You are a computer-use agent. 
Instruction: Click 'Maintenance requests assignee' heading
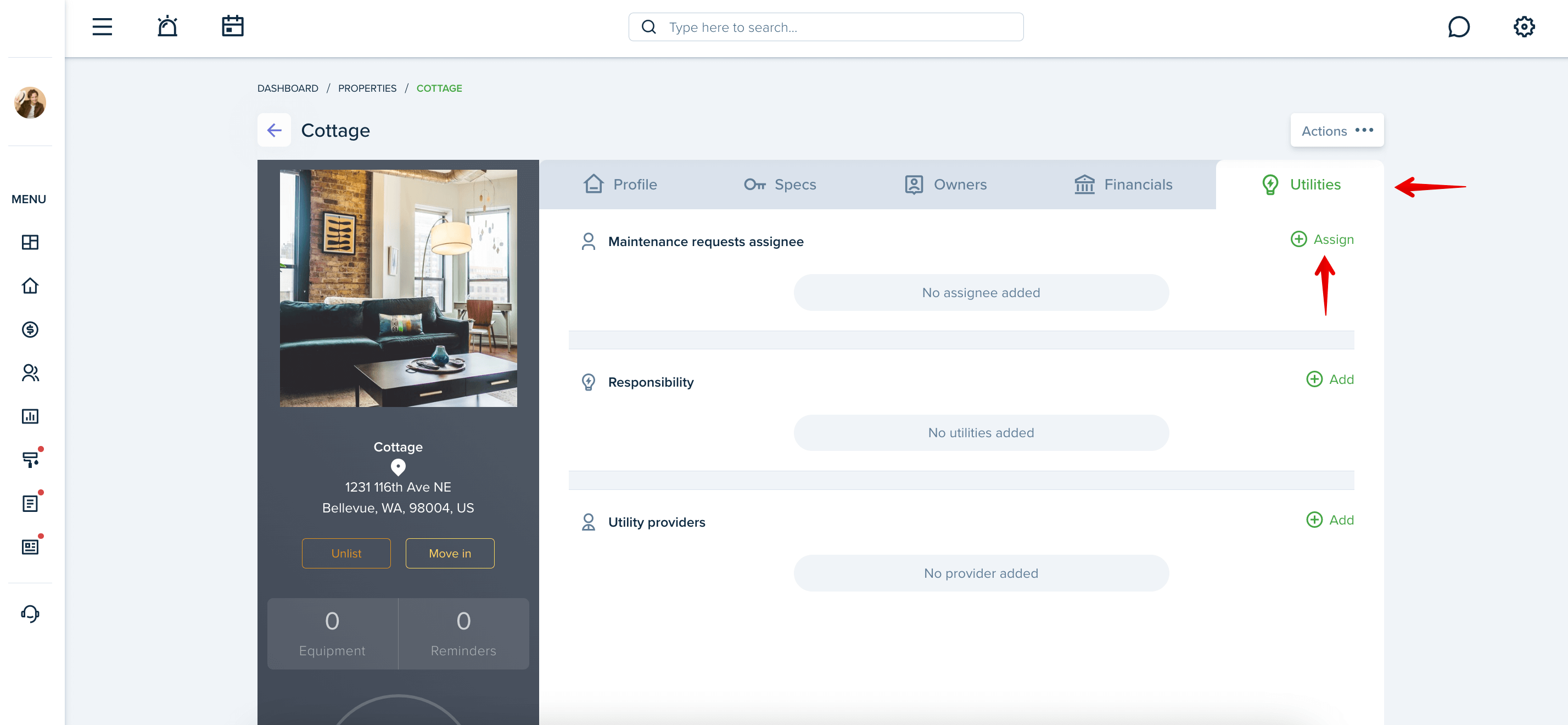pos(705,242)
